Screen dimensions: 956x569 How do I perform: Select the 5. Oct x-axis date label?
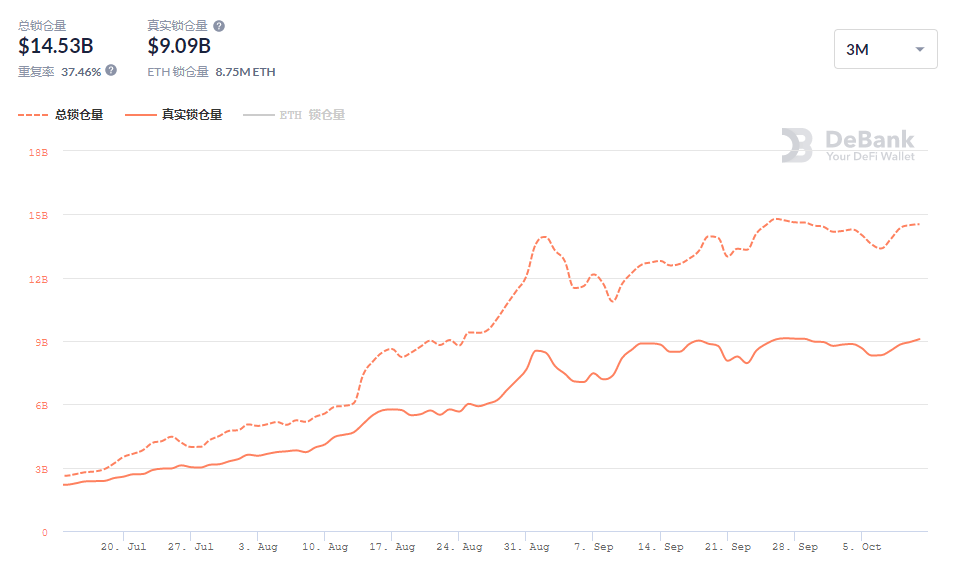pyautogui.click(x=862, y=547)
